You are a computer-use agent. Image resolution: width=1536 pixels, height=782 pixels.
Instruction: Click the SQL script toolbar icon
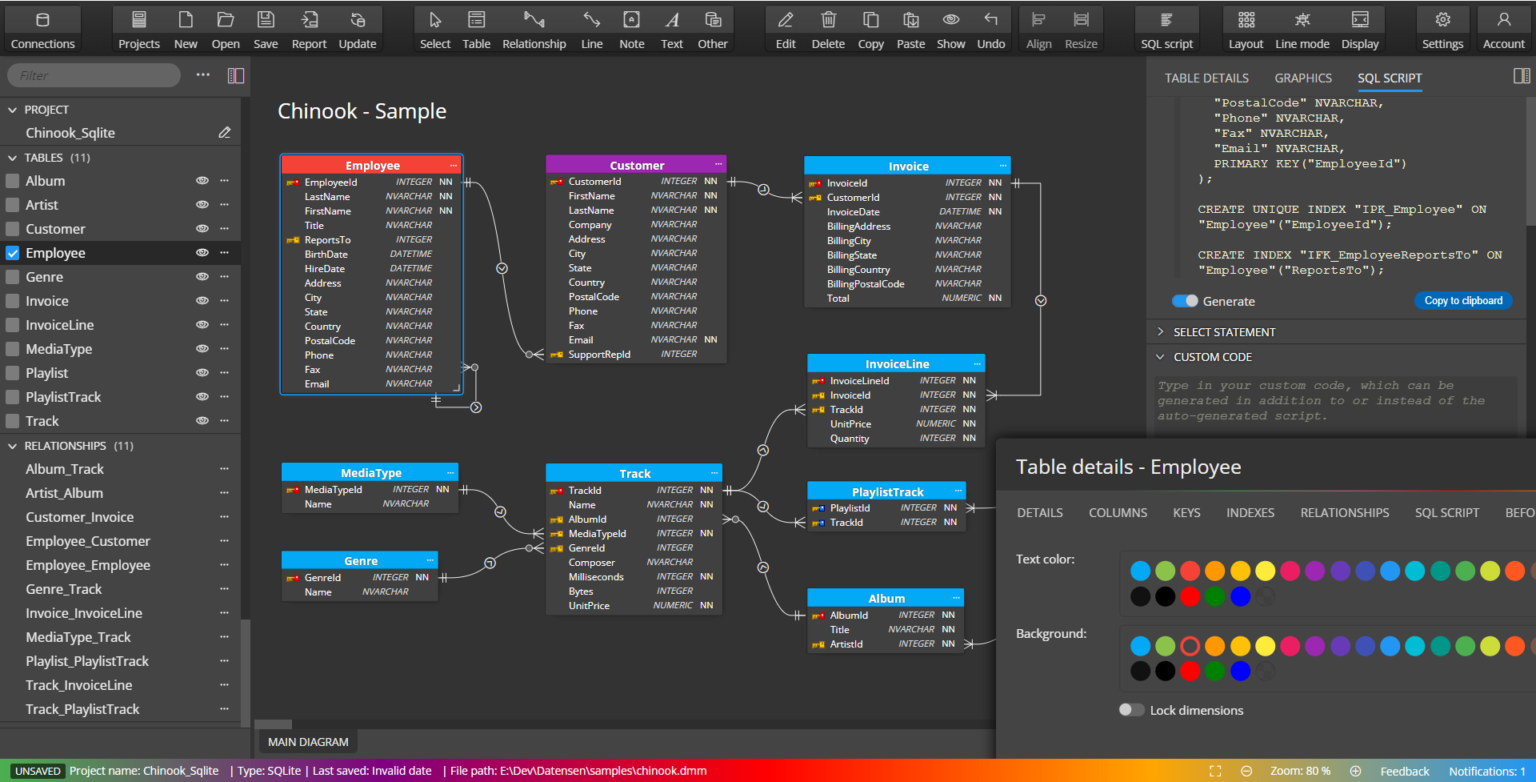point(1166,27)
